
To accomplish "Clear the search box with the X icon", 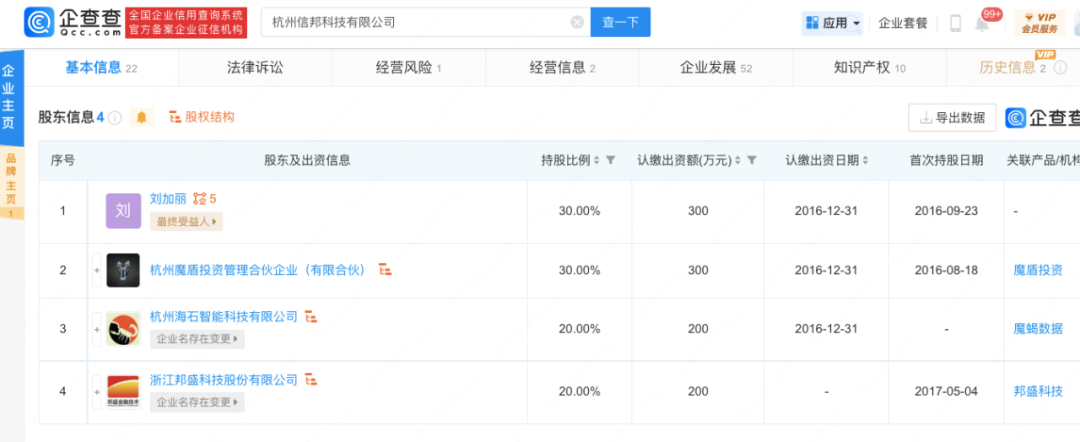I will [x=577, y=22].
